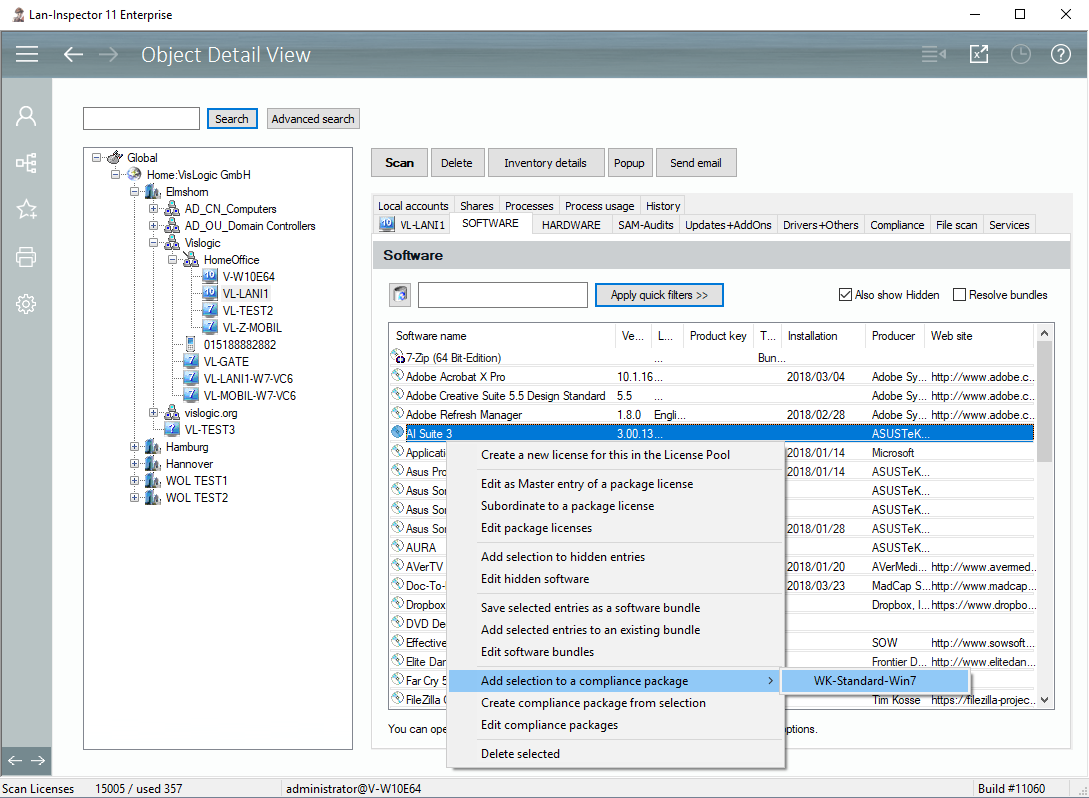1089x798 pixels.
Task: Open the network structure sidebar icon
Action: click(x=26, y=163)
